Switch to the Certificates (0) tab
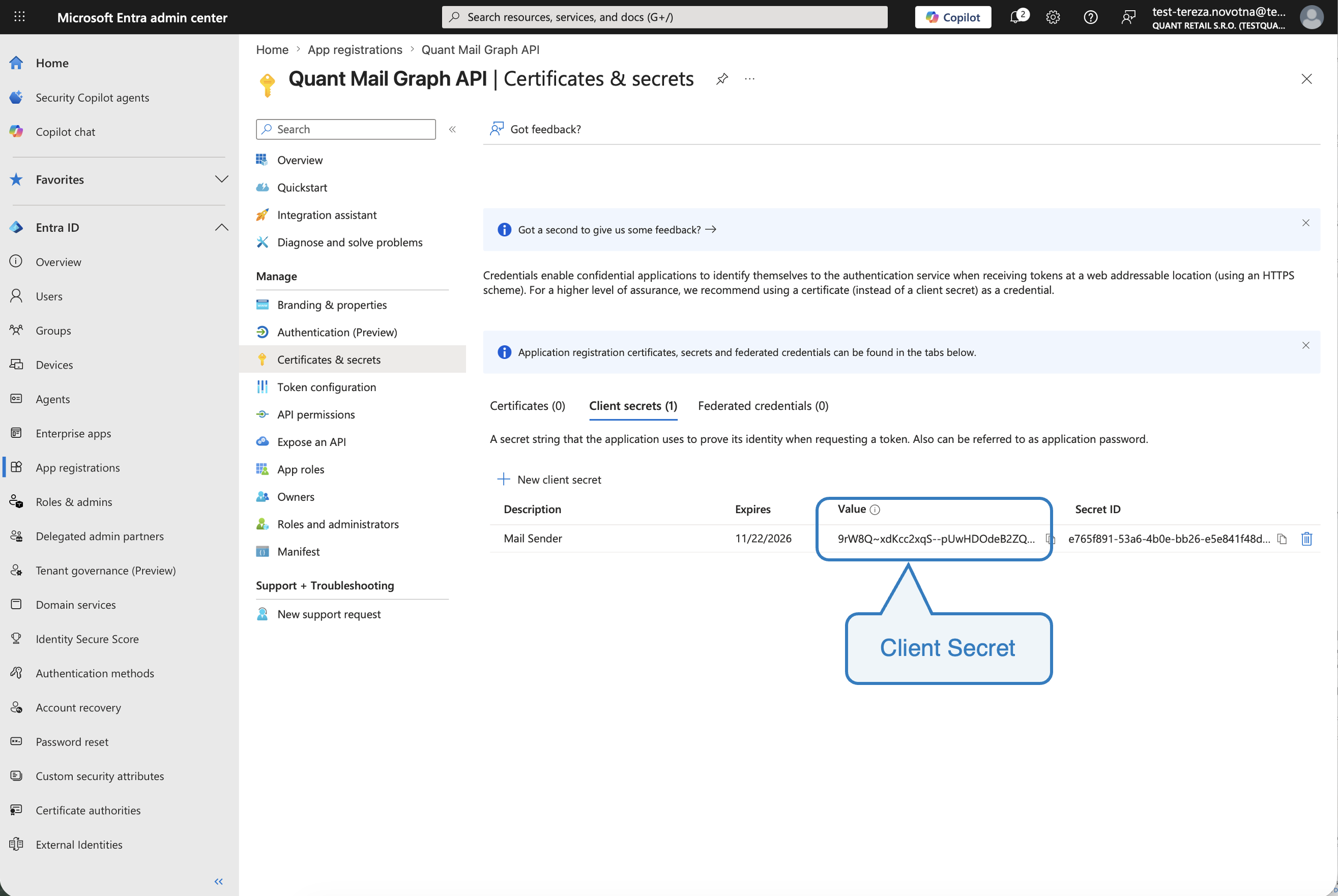This screenshot has width=1338, height=896. pyautogui.click(x=527, y=406)
